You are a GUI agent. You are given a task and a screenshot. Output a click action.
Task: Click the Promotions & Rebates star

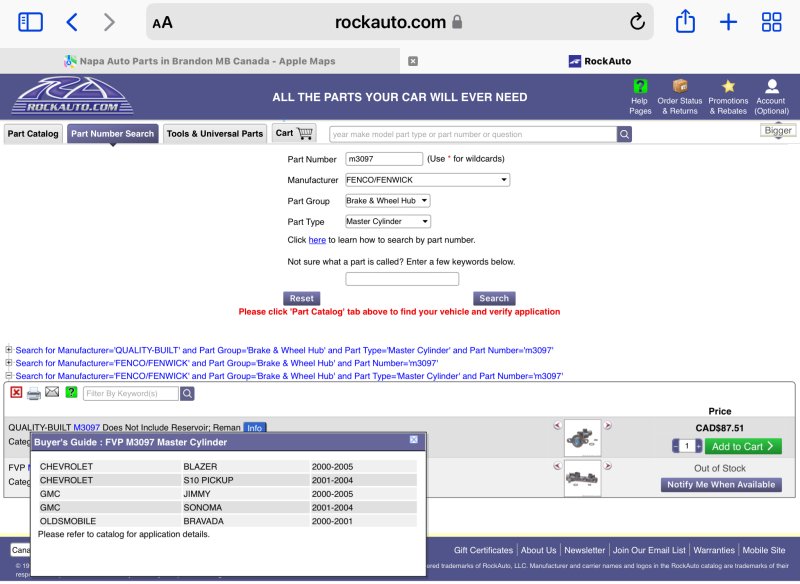point(728,87)
